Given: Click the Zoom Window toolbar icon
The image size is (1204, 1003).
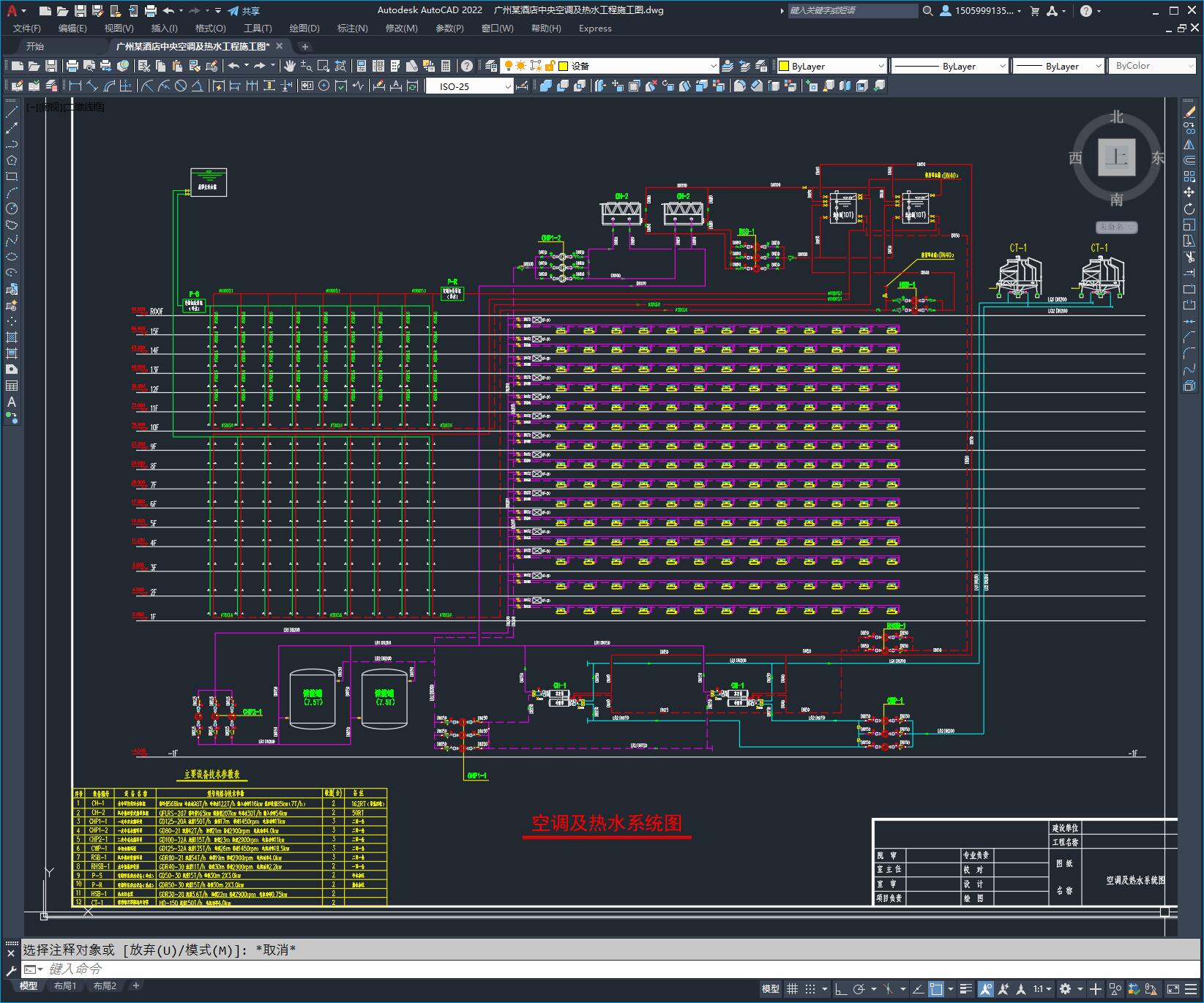Looking at the screenshot, I should [324, 66].
